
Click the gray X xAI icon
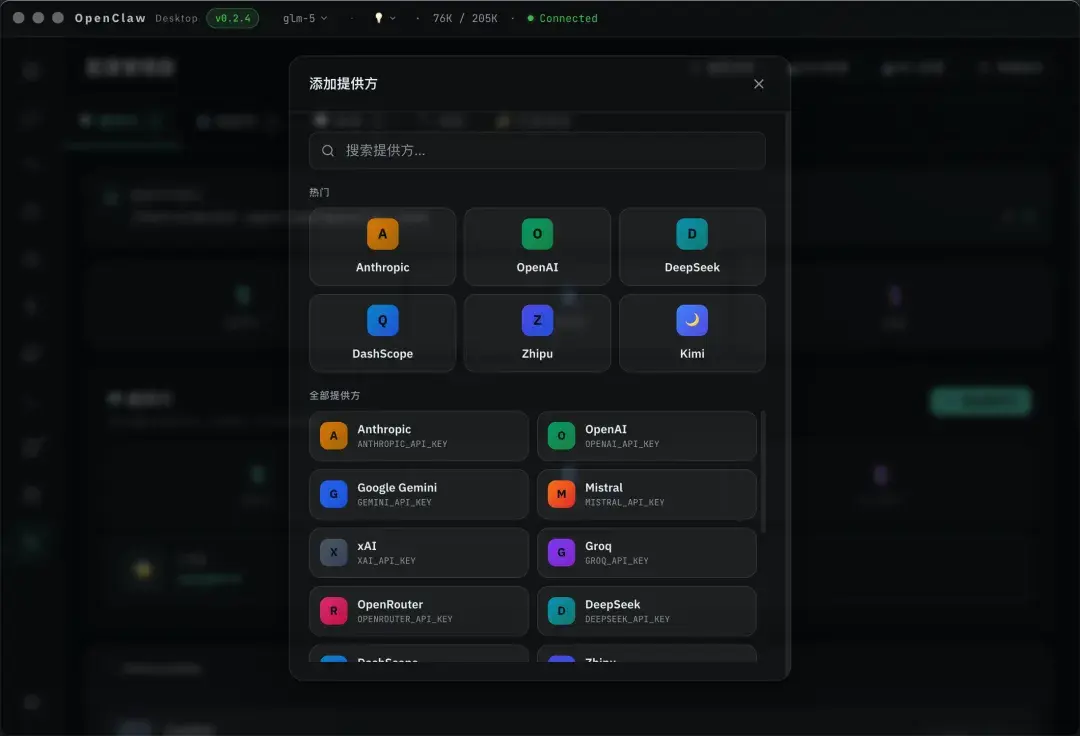(x=333, y=553)
